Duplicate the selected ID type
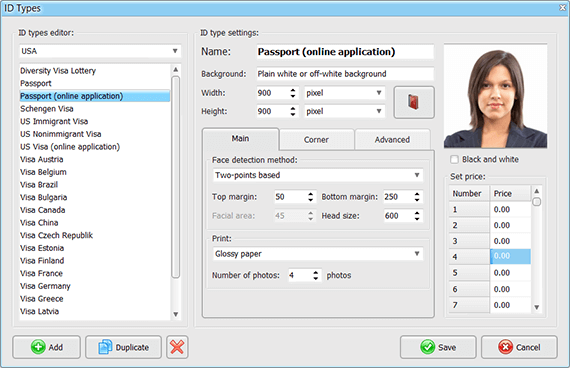The height and width of the screenshot is (368, 570). (x=123, y=347)
